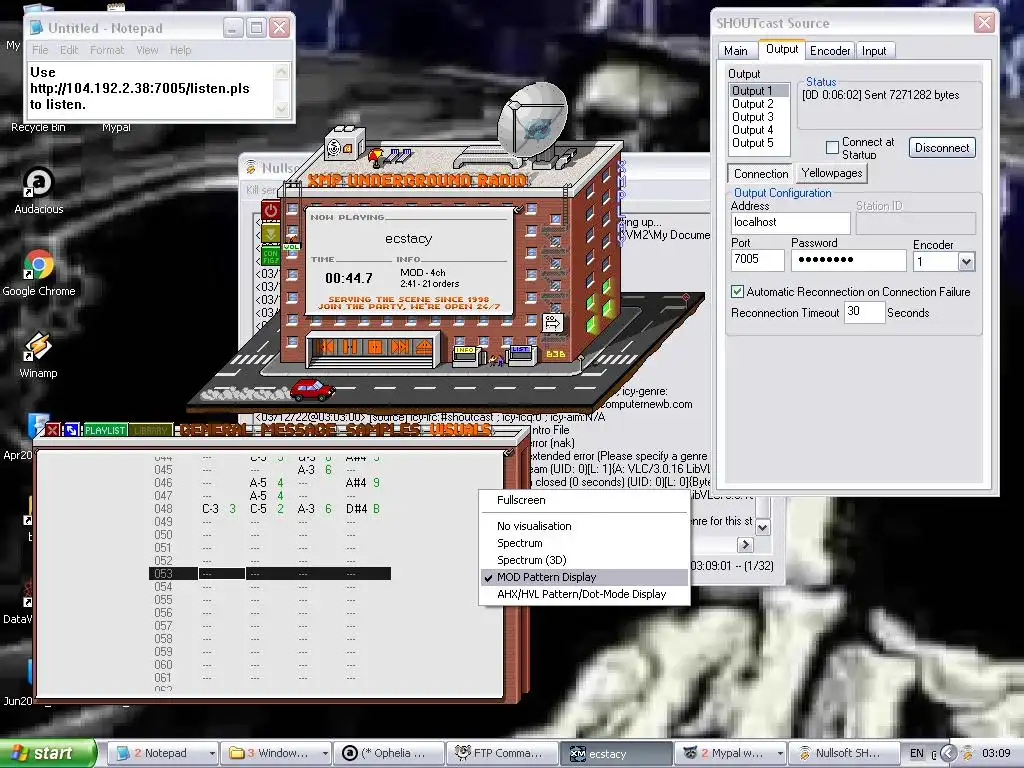Open the MESSAGE info tab
This screenshot has height=768, width=1024.
[x=299, y=429]
